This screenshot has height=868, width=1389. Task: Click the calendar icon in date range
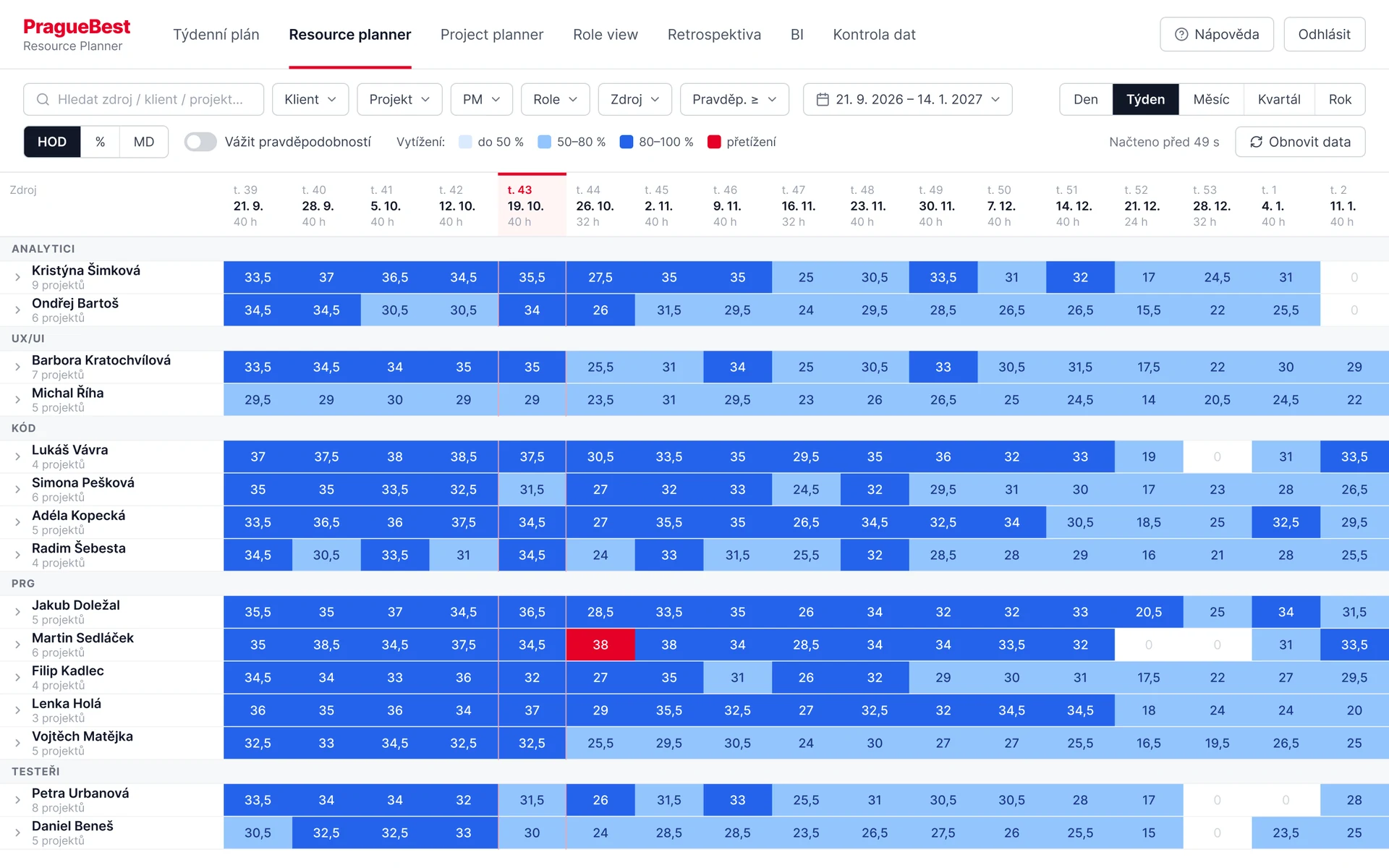822,99
